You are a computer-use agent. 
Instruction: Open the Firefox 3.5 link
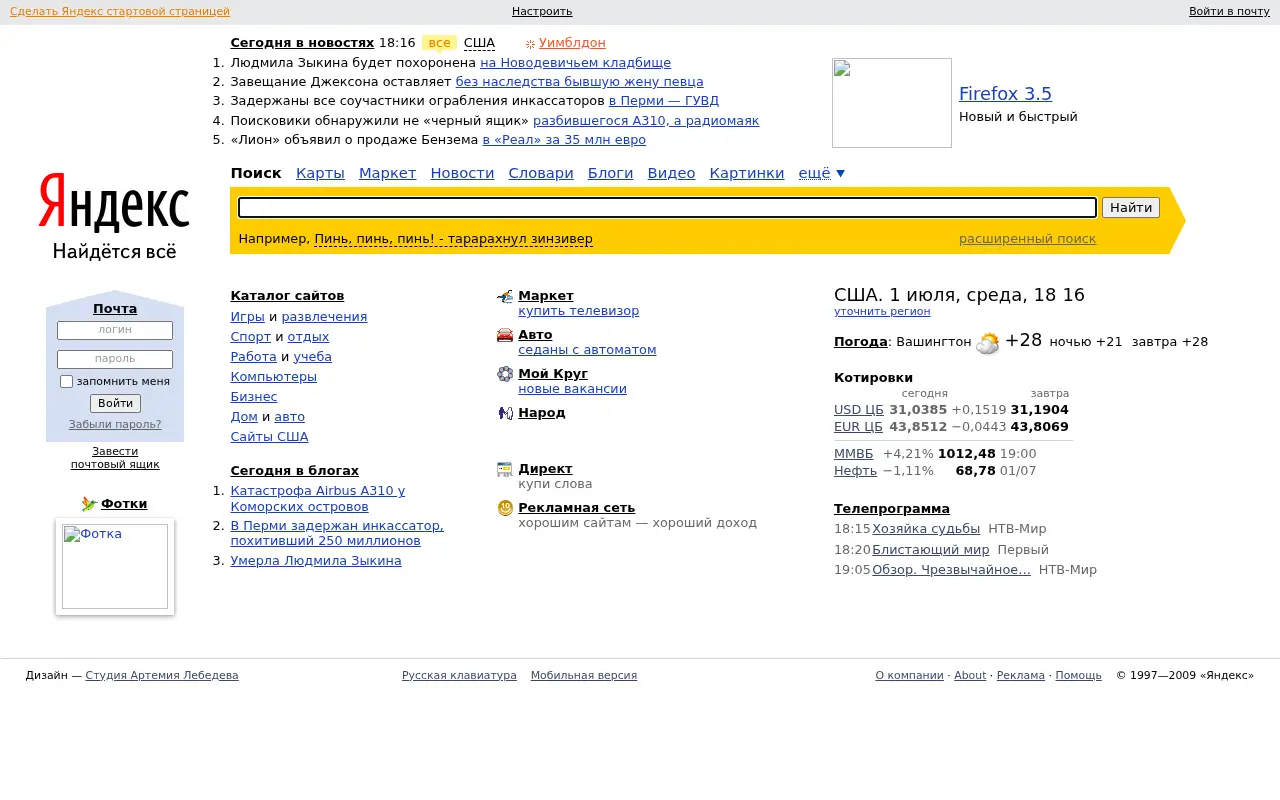[x=1005, y=94]
